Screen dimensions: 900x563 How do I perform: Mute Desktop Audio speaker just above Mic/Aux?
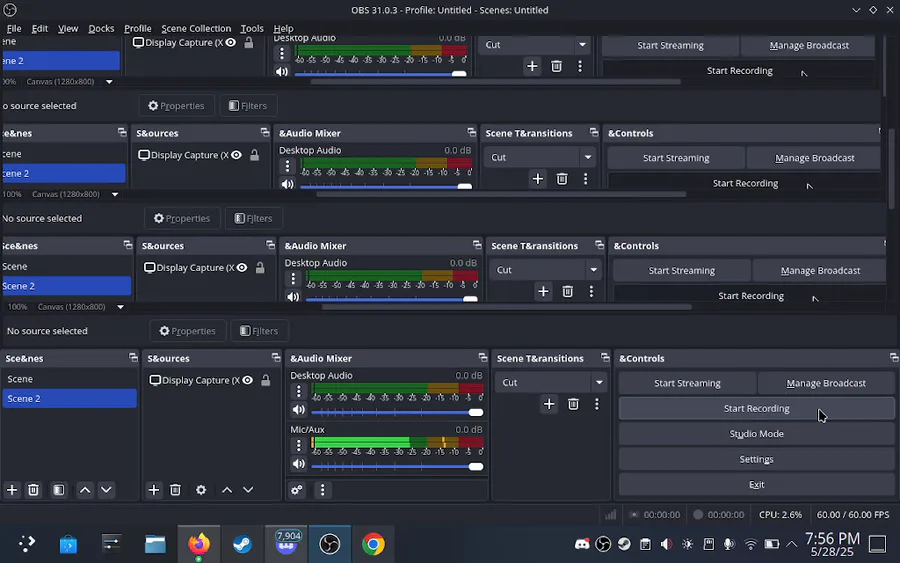[x=298, y=410]
